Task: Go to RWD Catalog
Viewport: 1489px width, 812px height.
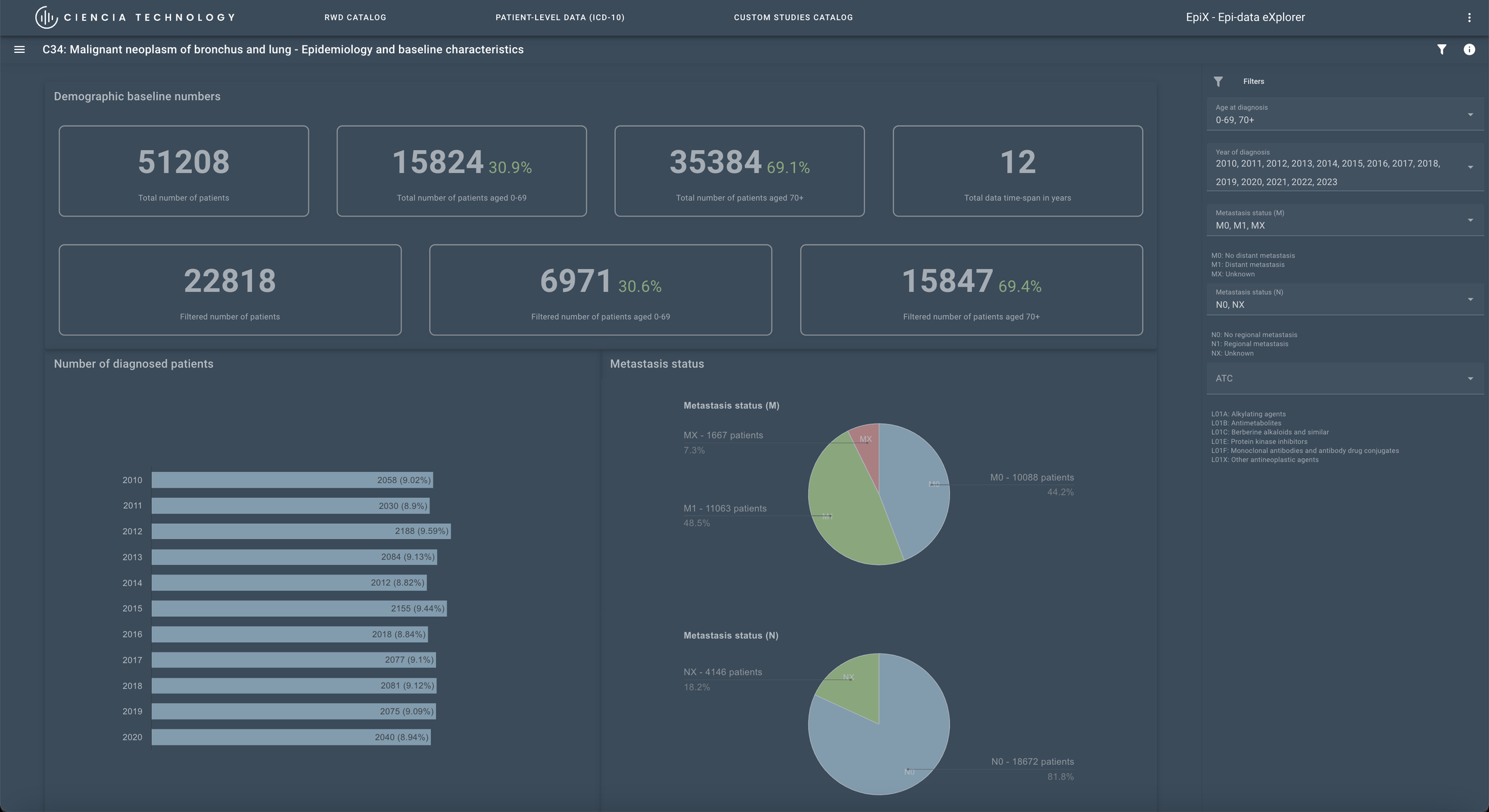Action: click(x=355, y=17)
